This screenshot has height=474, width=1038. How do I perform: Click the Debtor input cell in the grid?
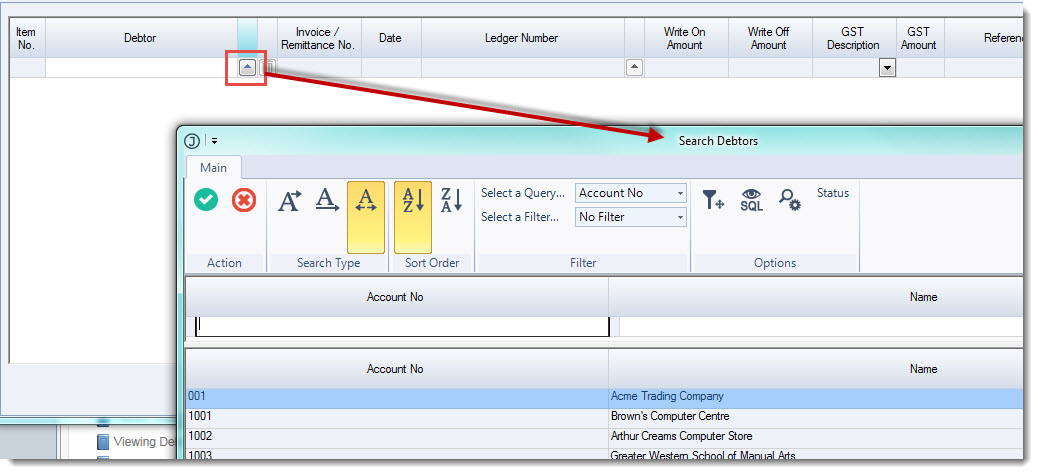(x=142, y=68)
